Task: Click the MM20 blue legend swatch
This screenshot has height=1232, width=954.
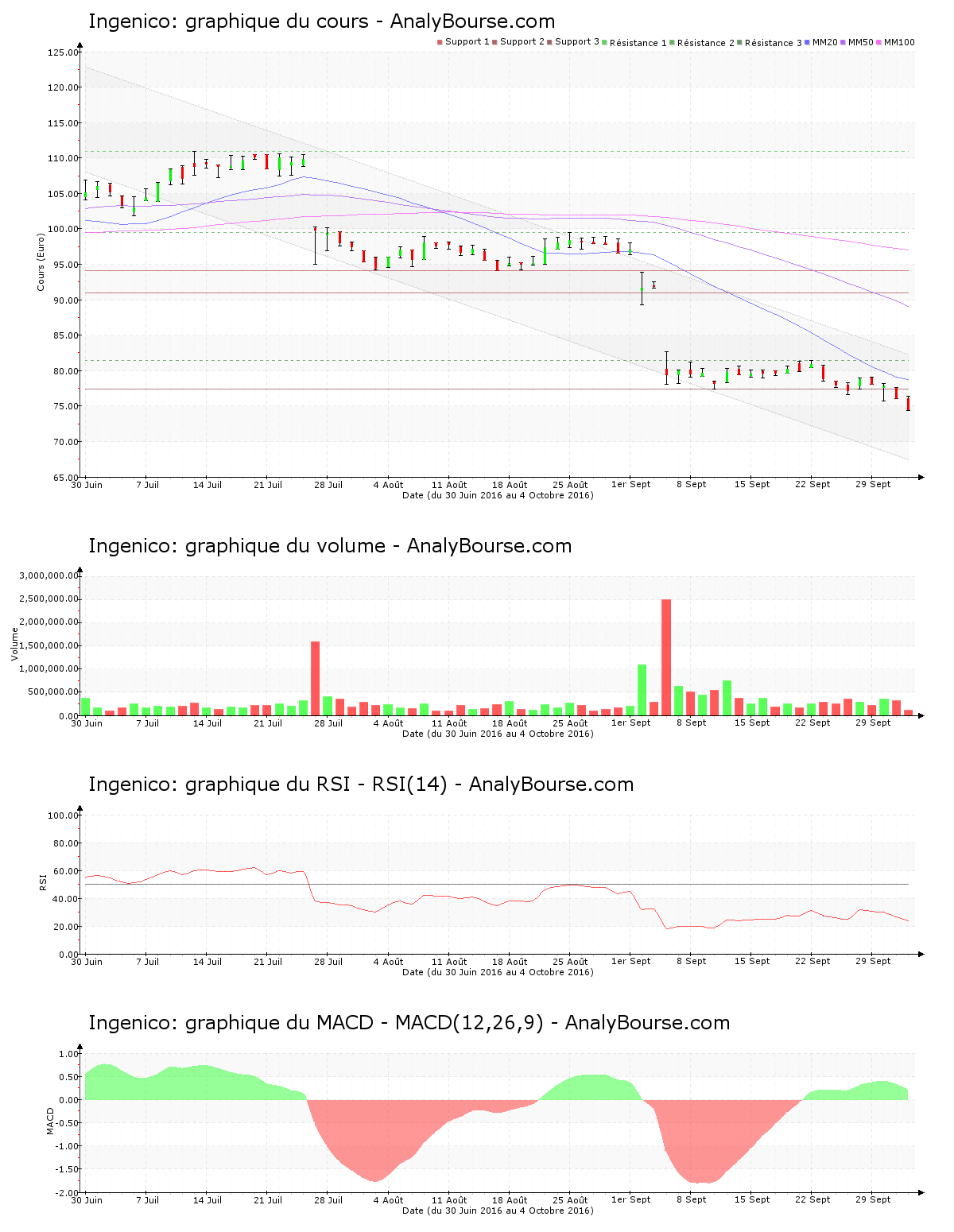Action: 808,42
